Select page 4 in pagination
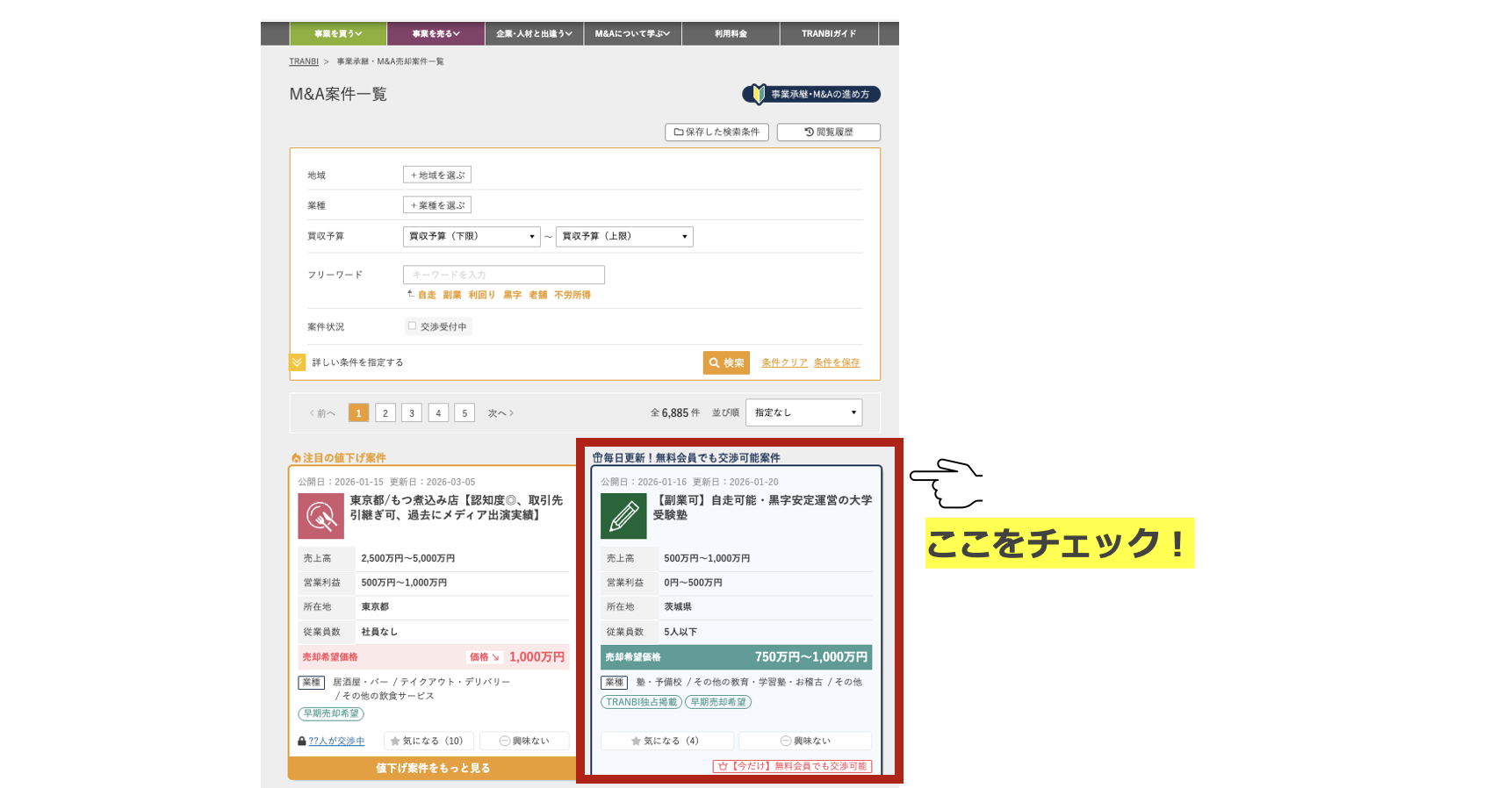This screenshot has height=788, width=1512. [438, 413]
